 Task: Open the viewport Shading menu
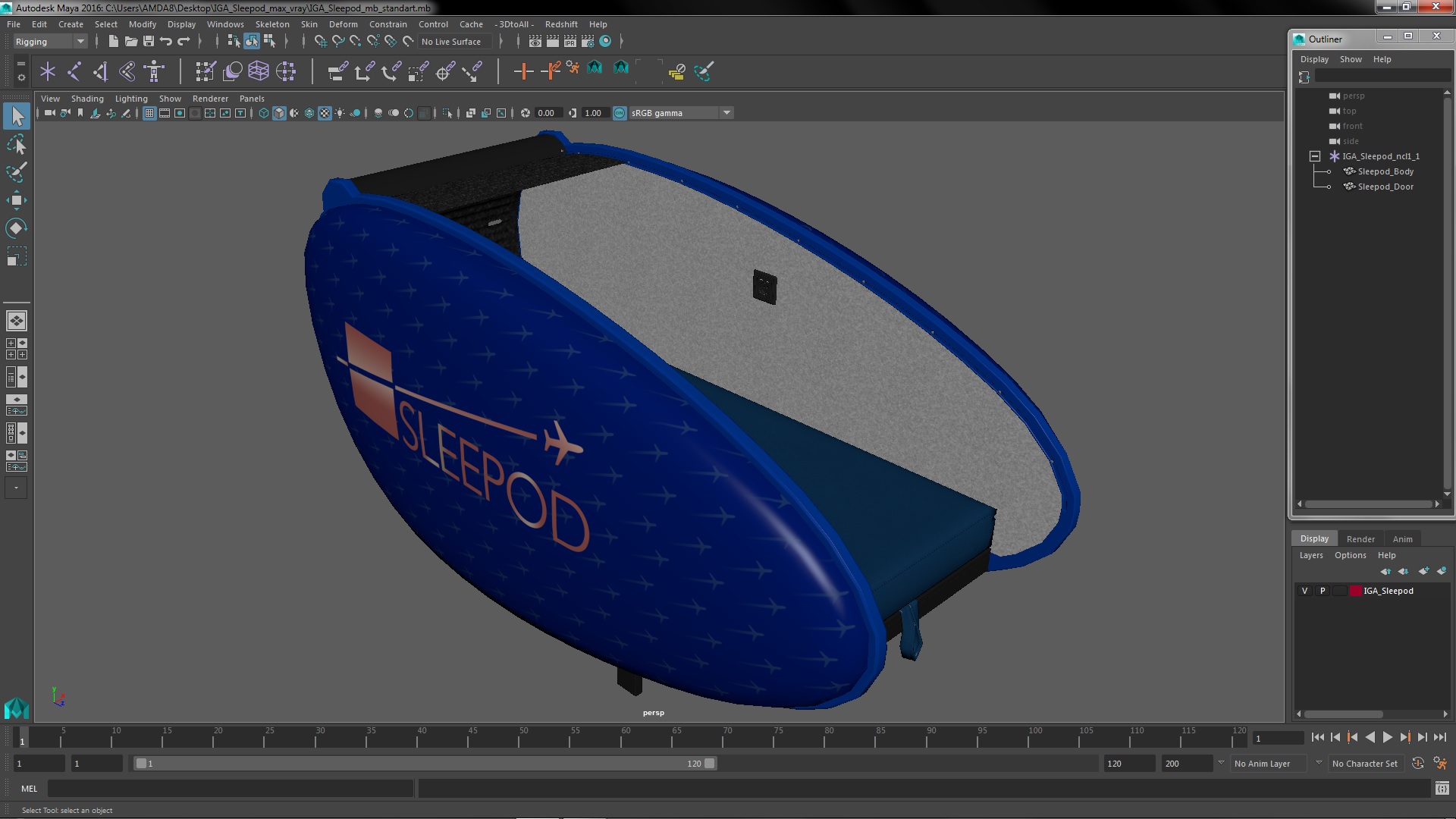(87, 99)
